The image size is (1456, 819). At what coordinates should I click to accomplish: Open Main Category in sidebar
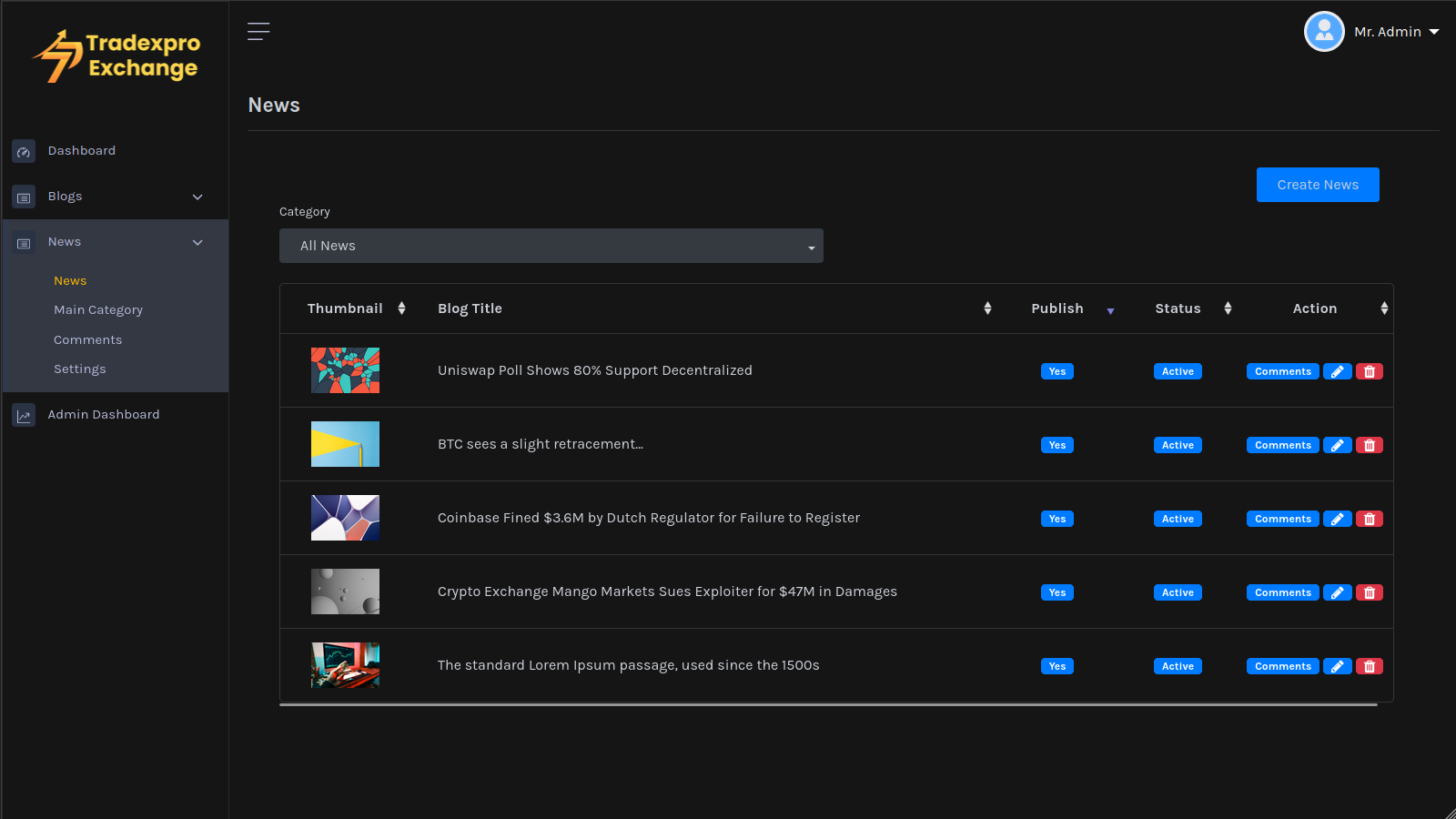(x=98, y=310)
